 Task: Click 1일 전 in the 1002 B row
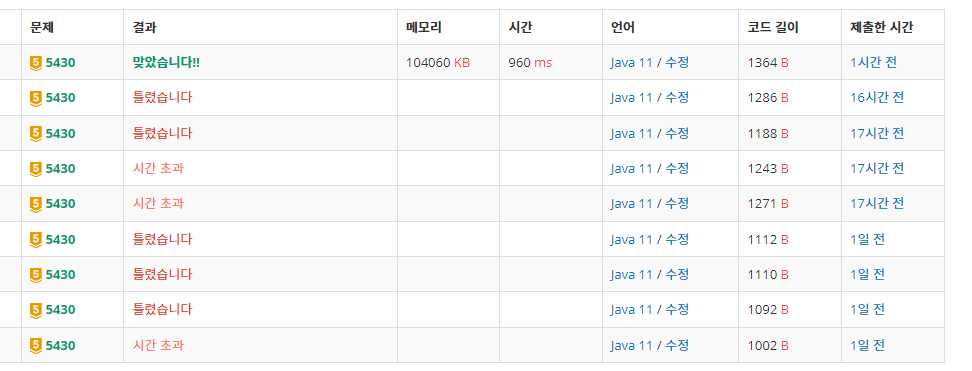(868, 346)
